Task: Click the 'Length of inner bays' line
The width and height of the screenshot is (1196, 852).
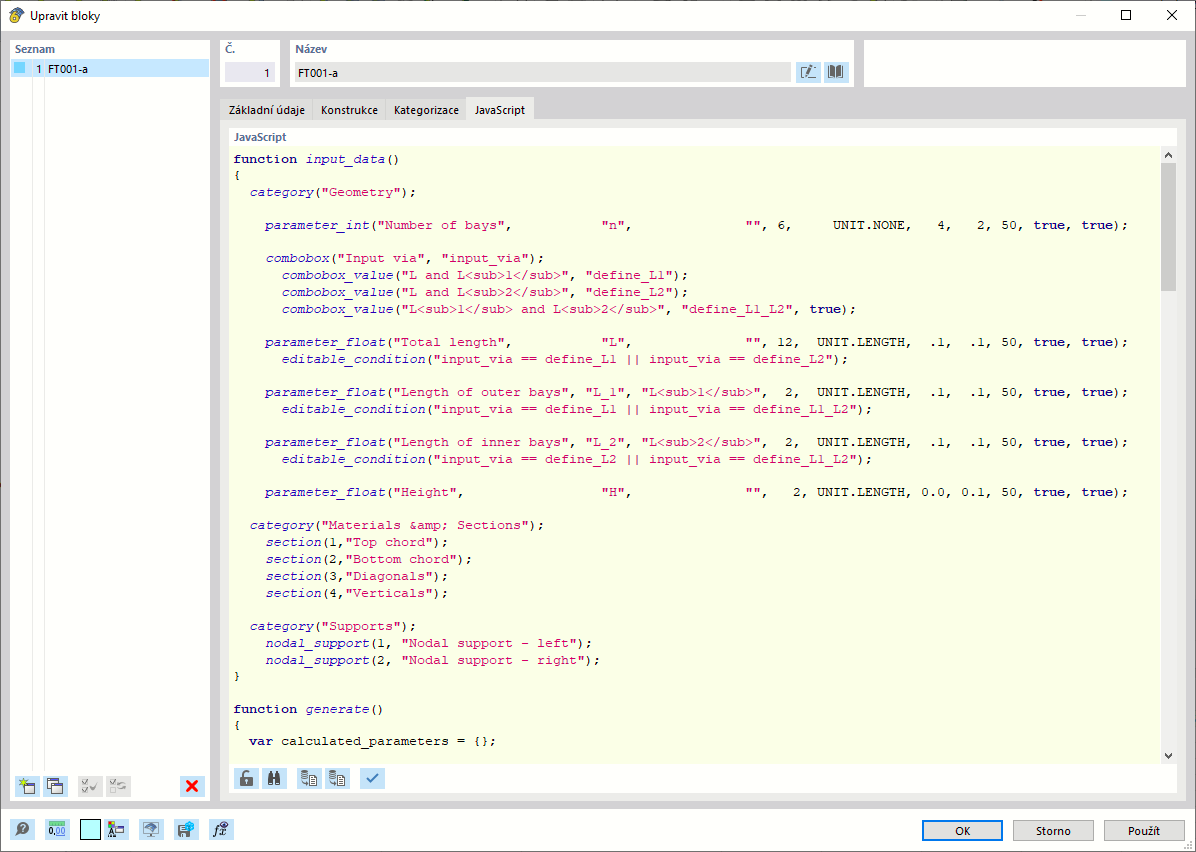Action: [x=696, y=442]
